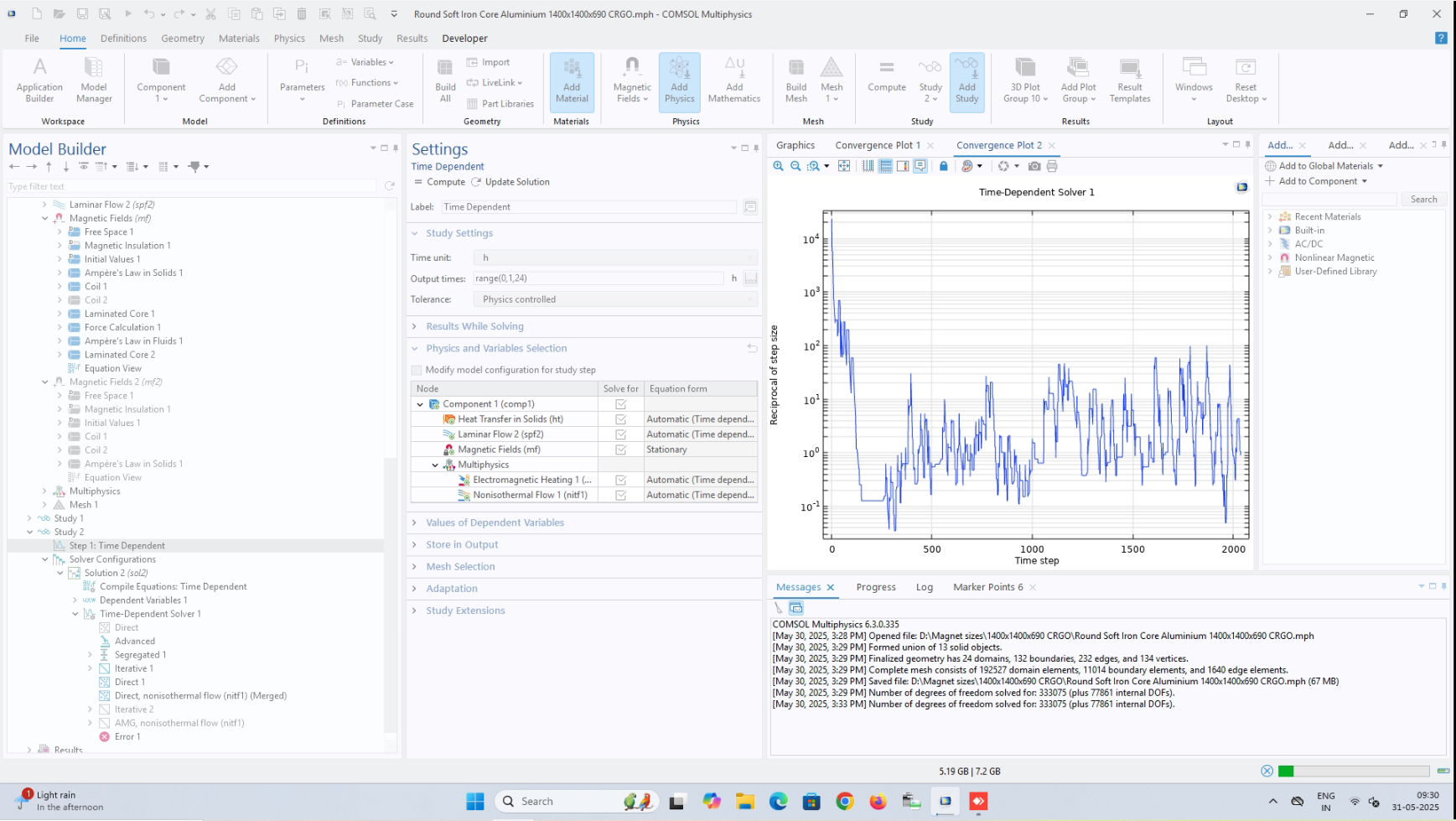1456x821 pixels.
Task: Open the Geometry ribbon tab
Action: coord(183,39)
